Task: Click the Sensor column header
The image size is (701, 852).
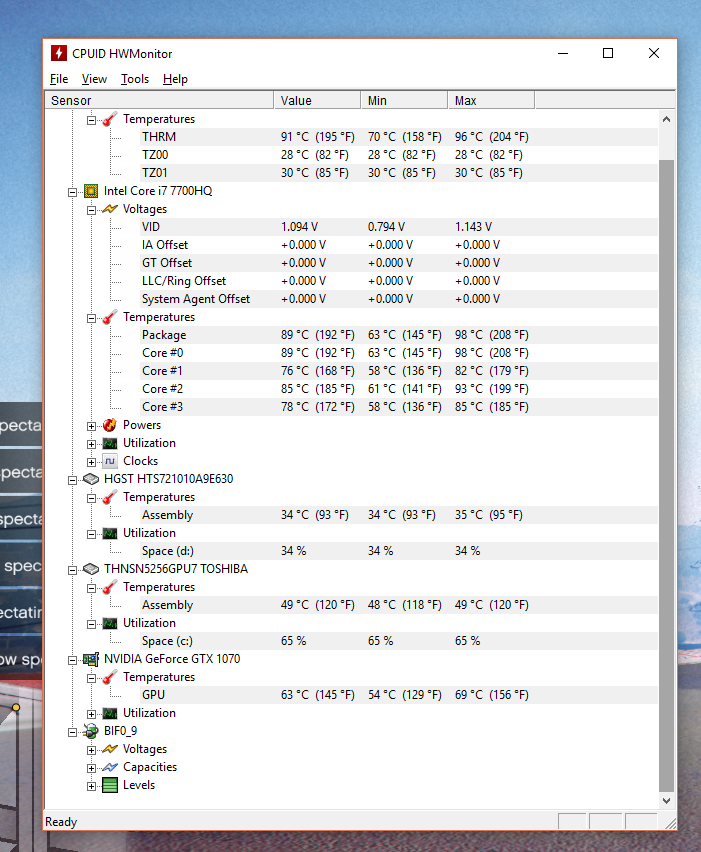Action: [x=159, y=101]
